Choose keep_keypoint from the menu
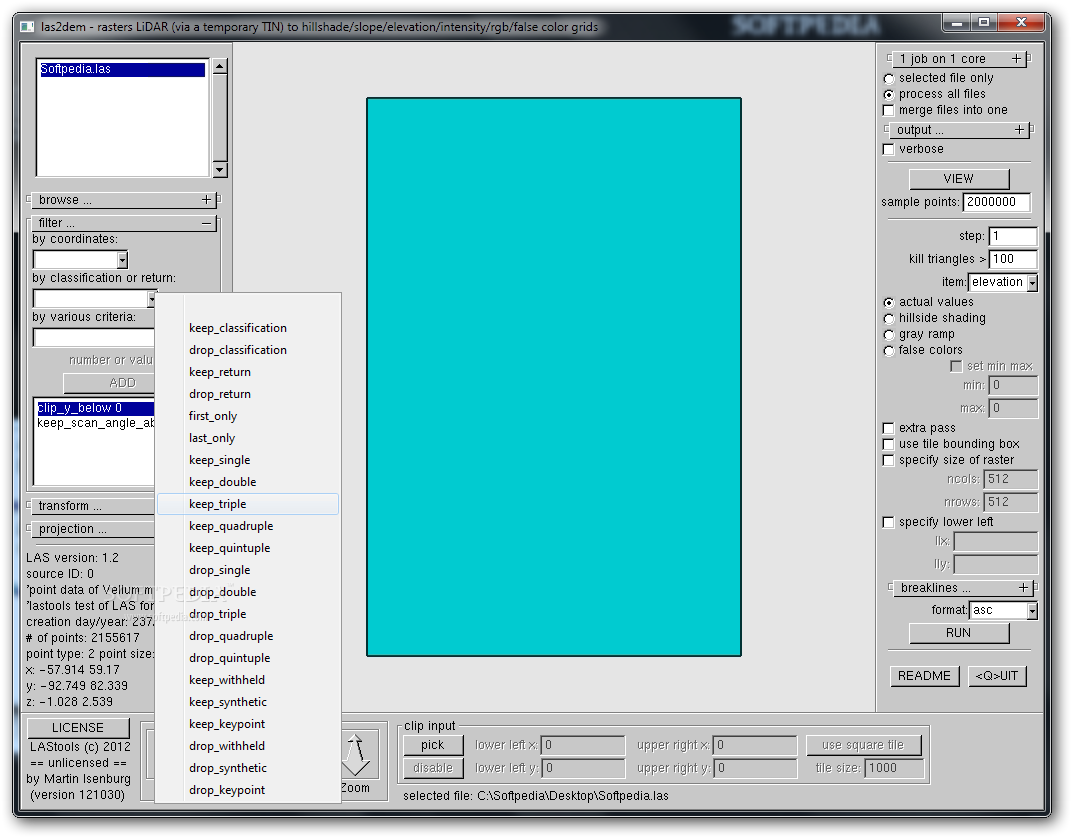The width and height of the screenshot is (1072, 838). [248, 724]
